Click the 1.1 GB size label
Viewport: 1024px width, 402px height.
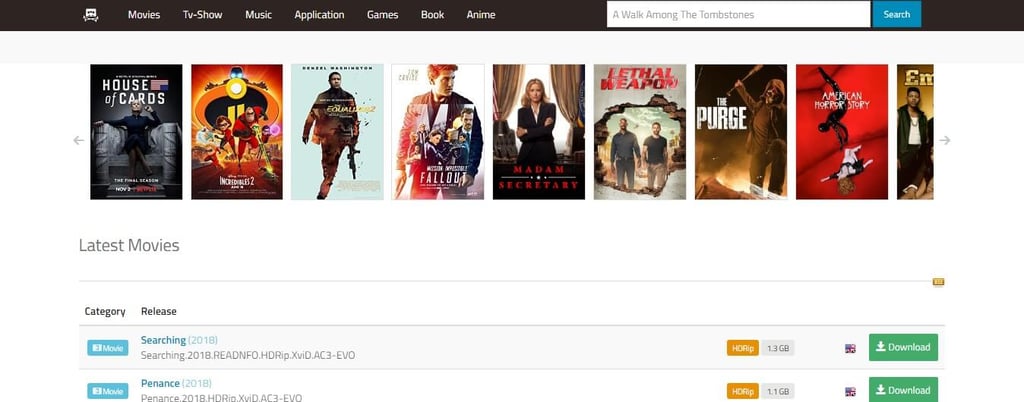coord(778,391)
